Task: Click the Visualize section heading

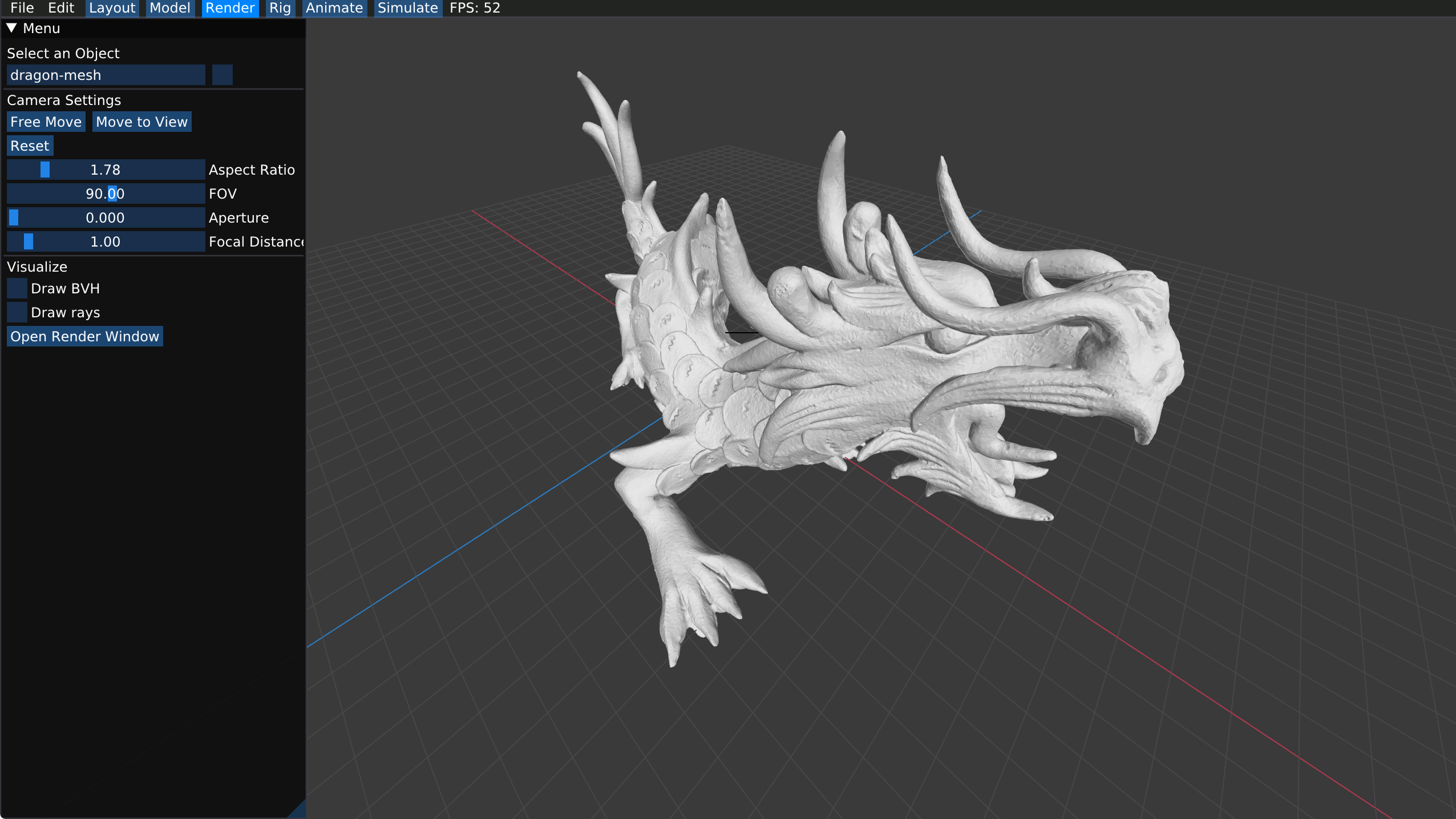Action: tap(37, 267)
